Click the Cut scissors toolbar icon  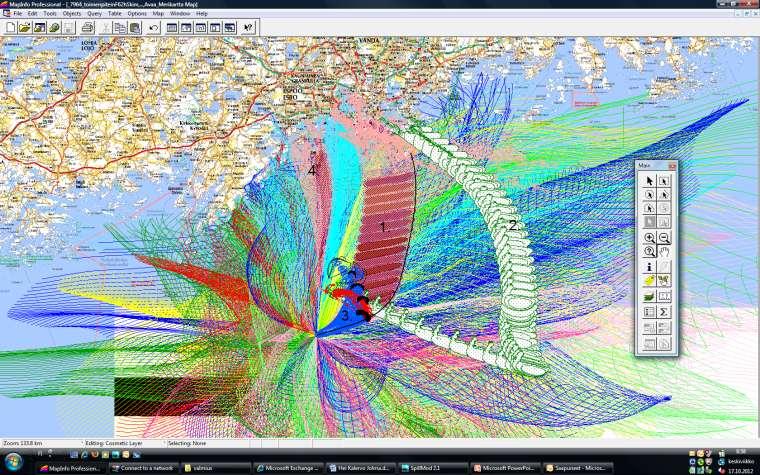[105, 27]
